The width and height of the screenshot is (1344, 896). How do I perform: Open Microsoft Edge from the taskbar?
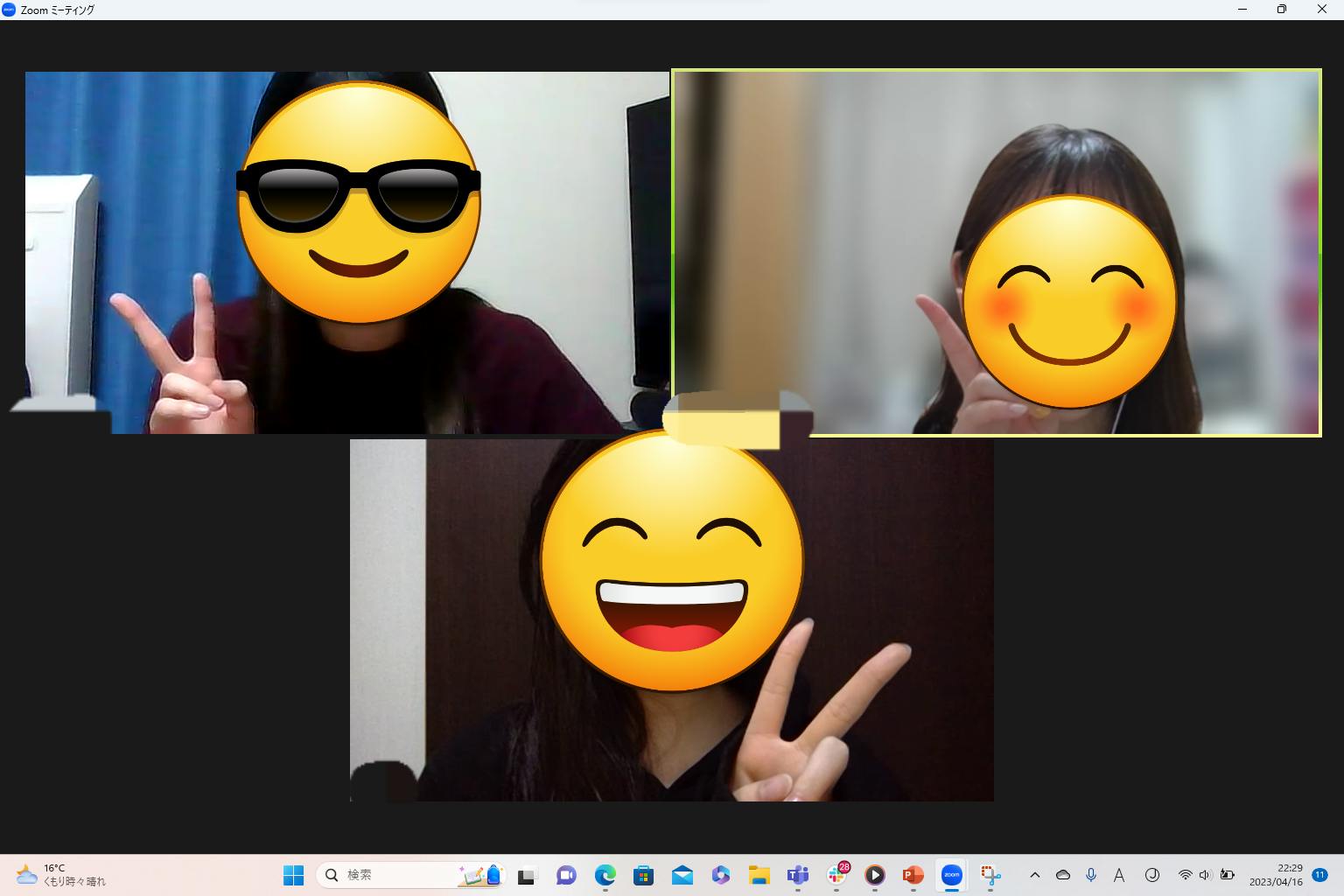click(605, 875)
